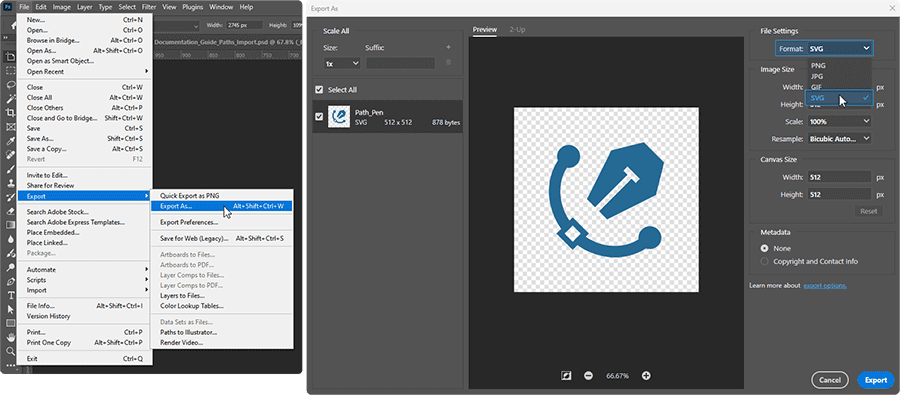Image resolution: width=900 pixels, height=395 pixels.
Task: Expand the Export submenu in File menu
Action: click(x=85, y=196)
